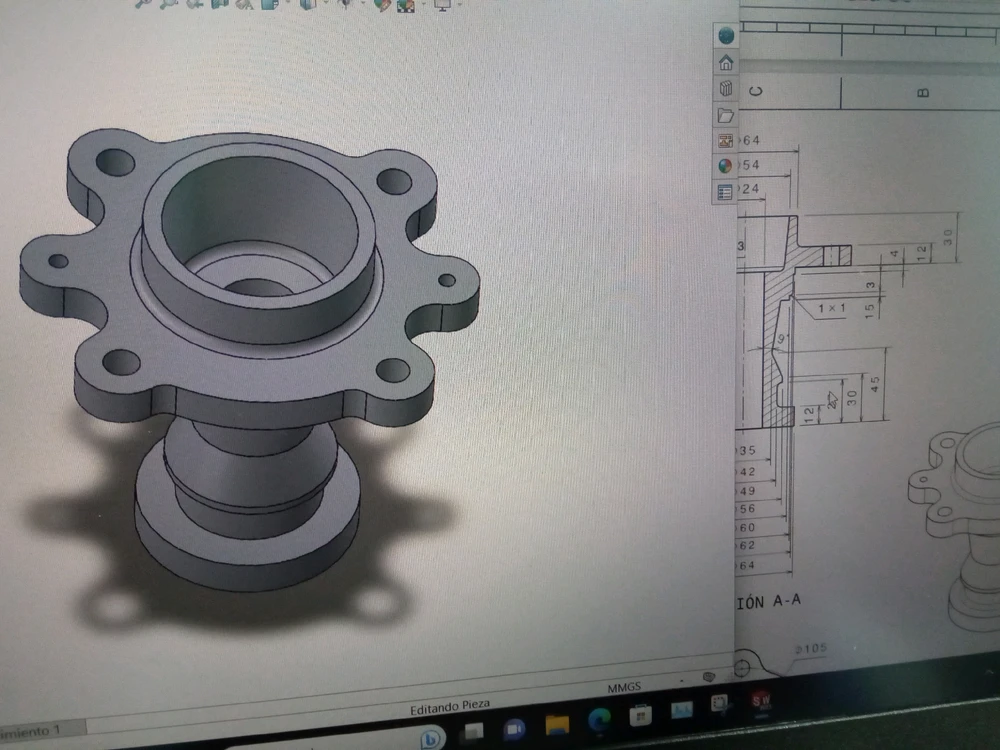
Task: Click the Apply Scene icon in the view toolbar
Action: 406,6
